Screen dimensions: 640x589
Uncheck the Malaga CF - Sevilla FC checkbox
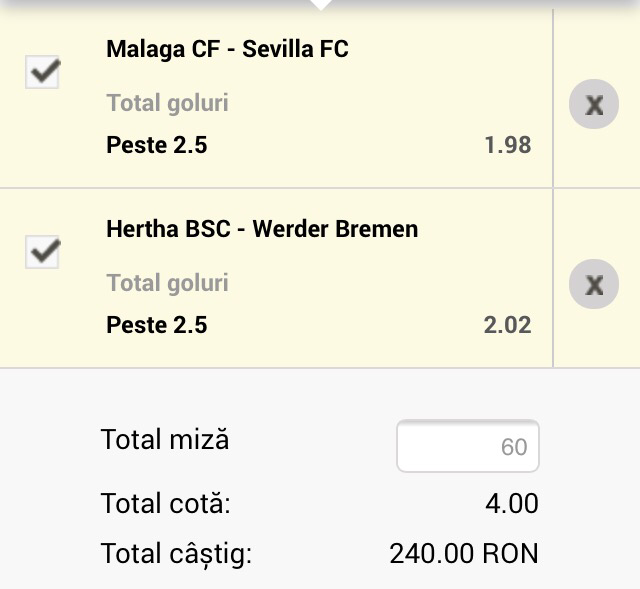[42, 72]
